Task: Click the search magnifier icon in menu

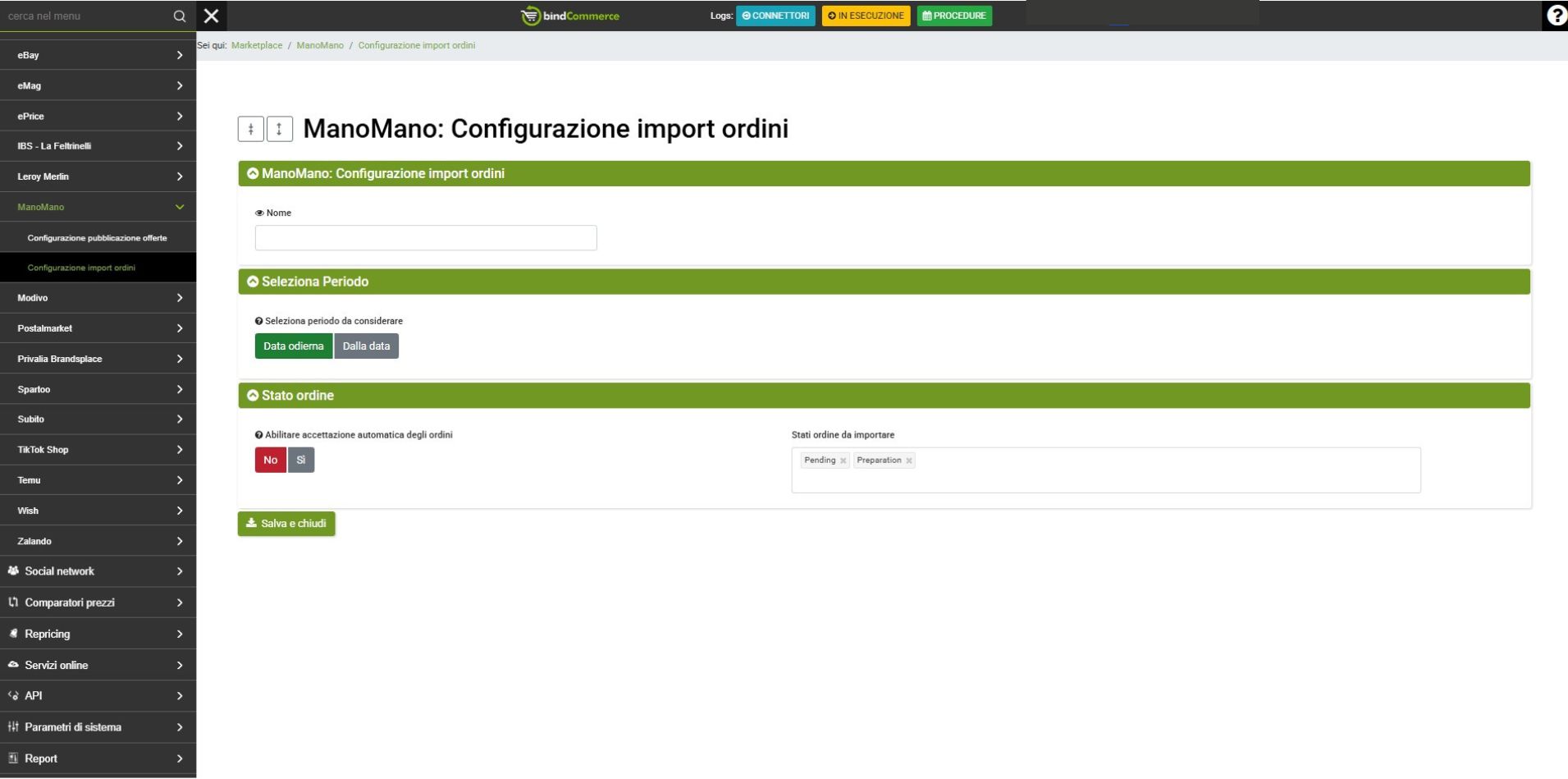Action: (x=179, y=16)
